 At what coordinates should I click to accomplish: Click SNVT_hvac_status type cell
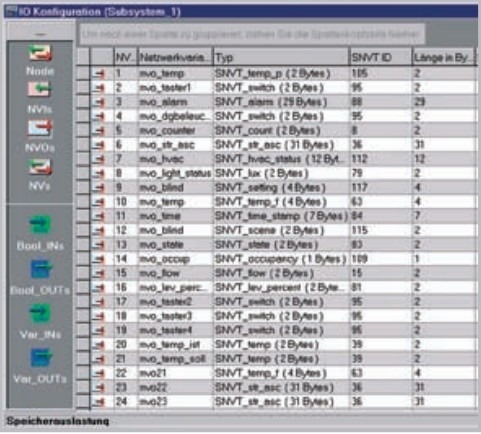point(281,159)
